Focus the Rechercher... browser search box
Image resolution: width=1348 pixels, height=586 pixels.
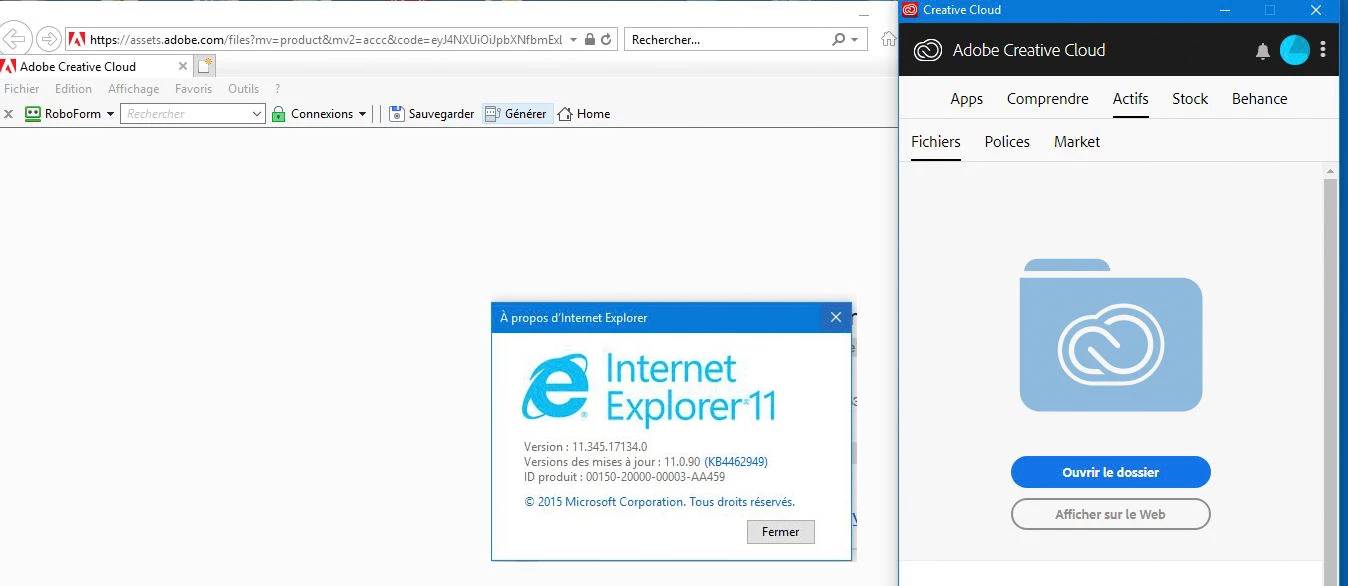point(728,40)
